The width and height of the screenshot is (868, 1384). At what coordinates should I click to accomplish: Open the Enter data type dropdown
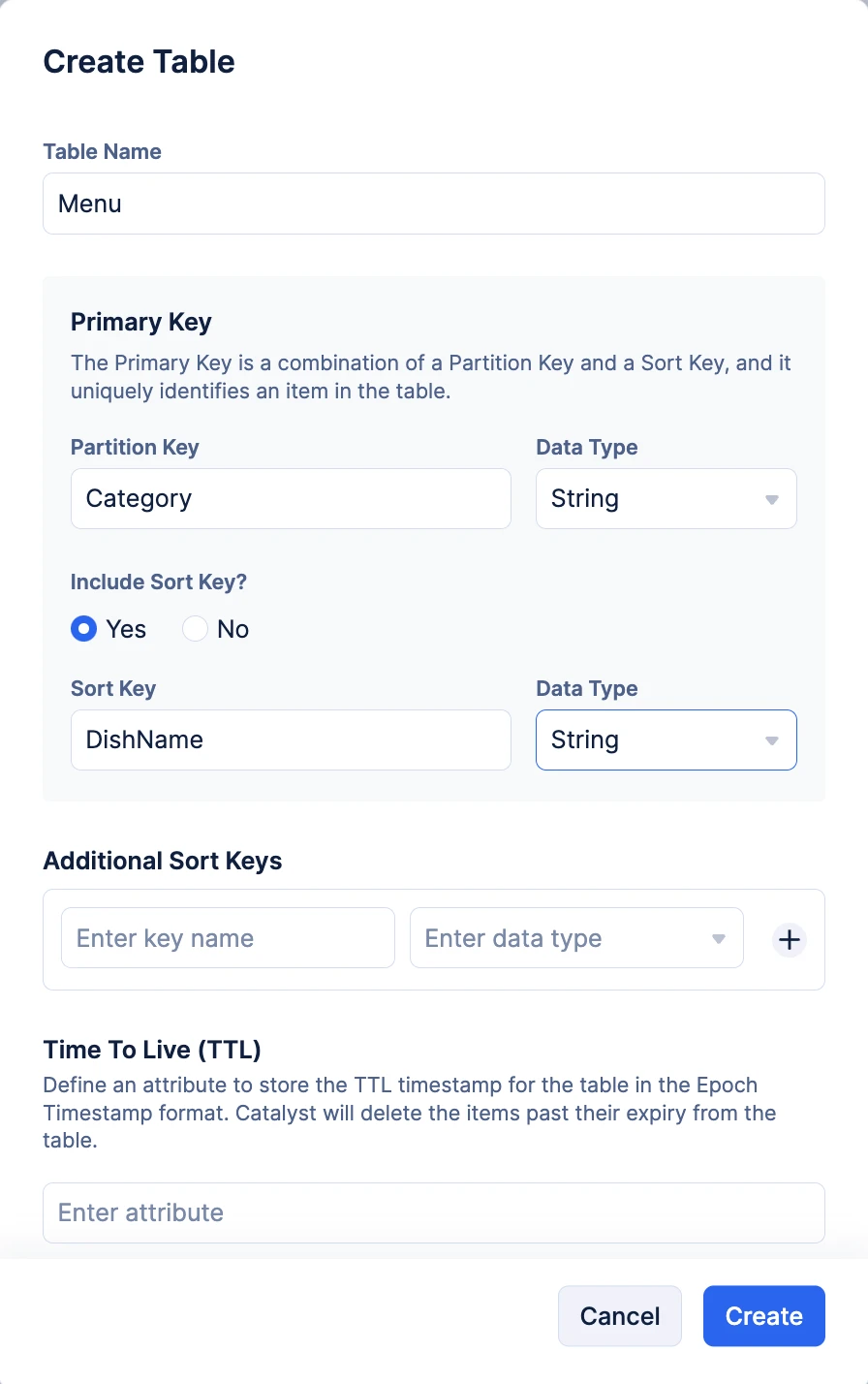tap(576, 938)
